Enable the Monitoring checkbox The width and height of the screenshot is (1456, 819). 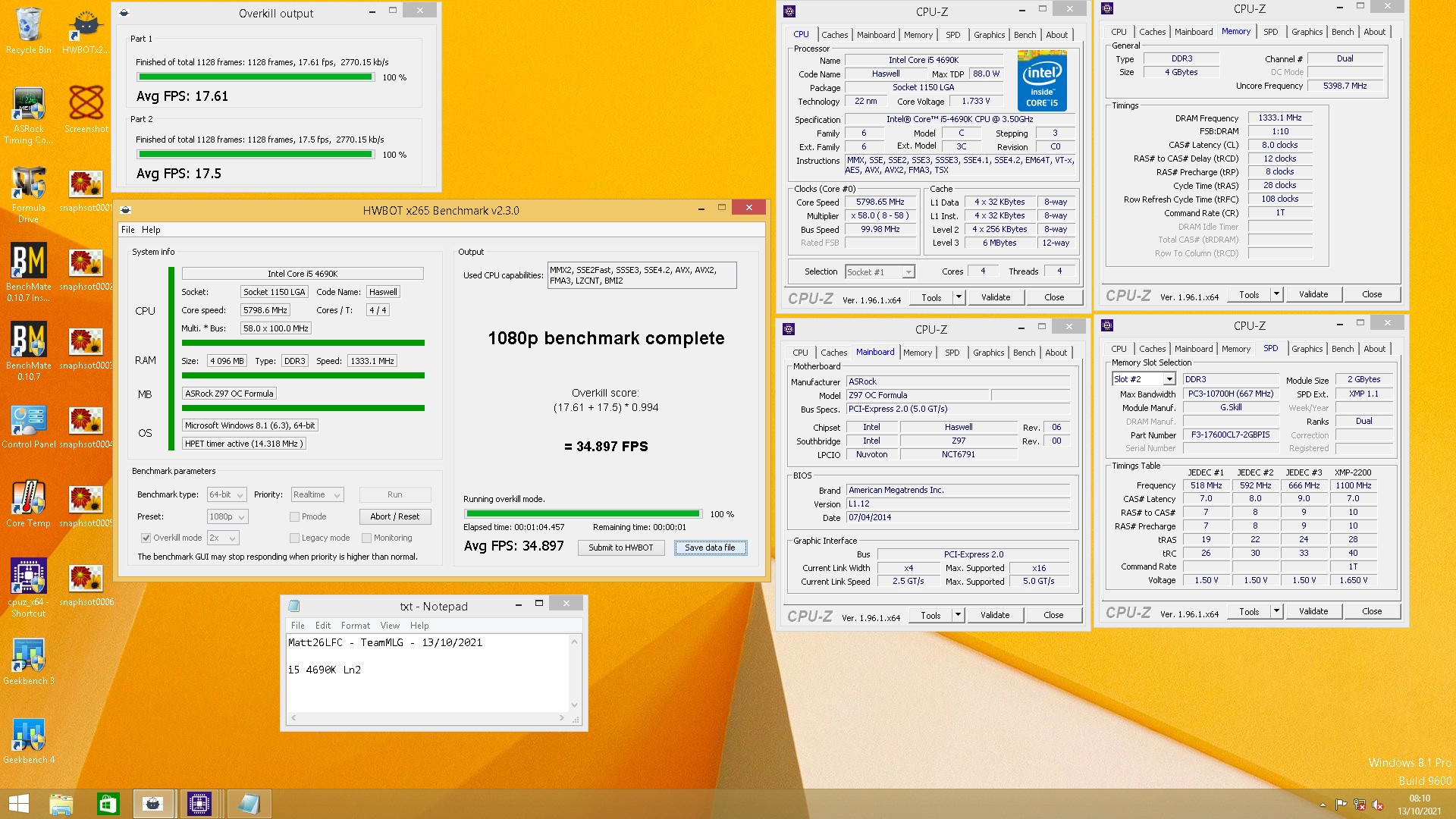tap(366, 538)
